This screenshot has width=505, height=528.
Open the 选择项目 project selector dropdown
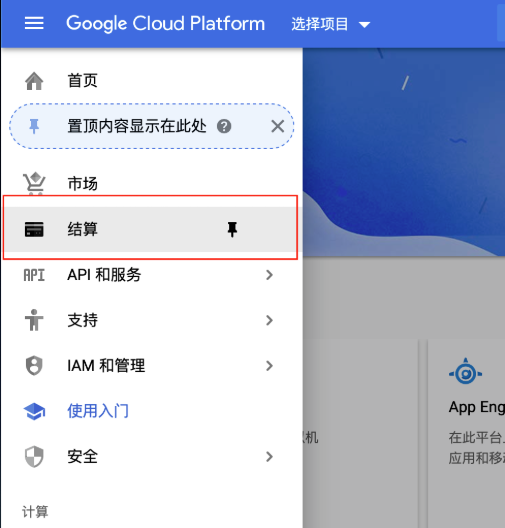331,24
